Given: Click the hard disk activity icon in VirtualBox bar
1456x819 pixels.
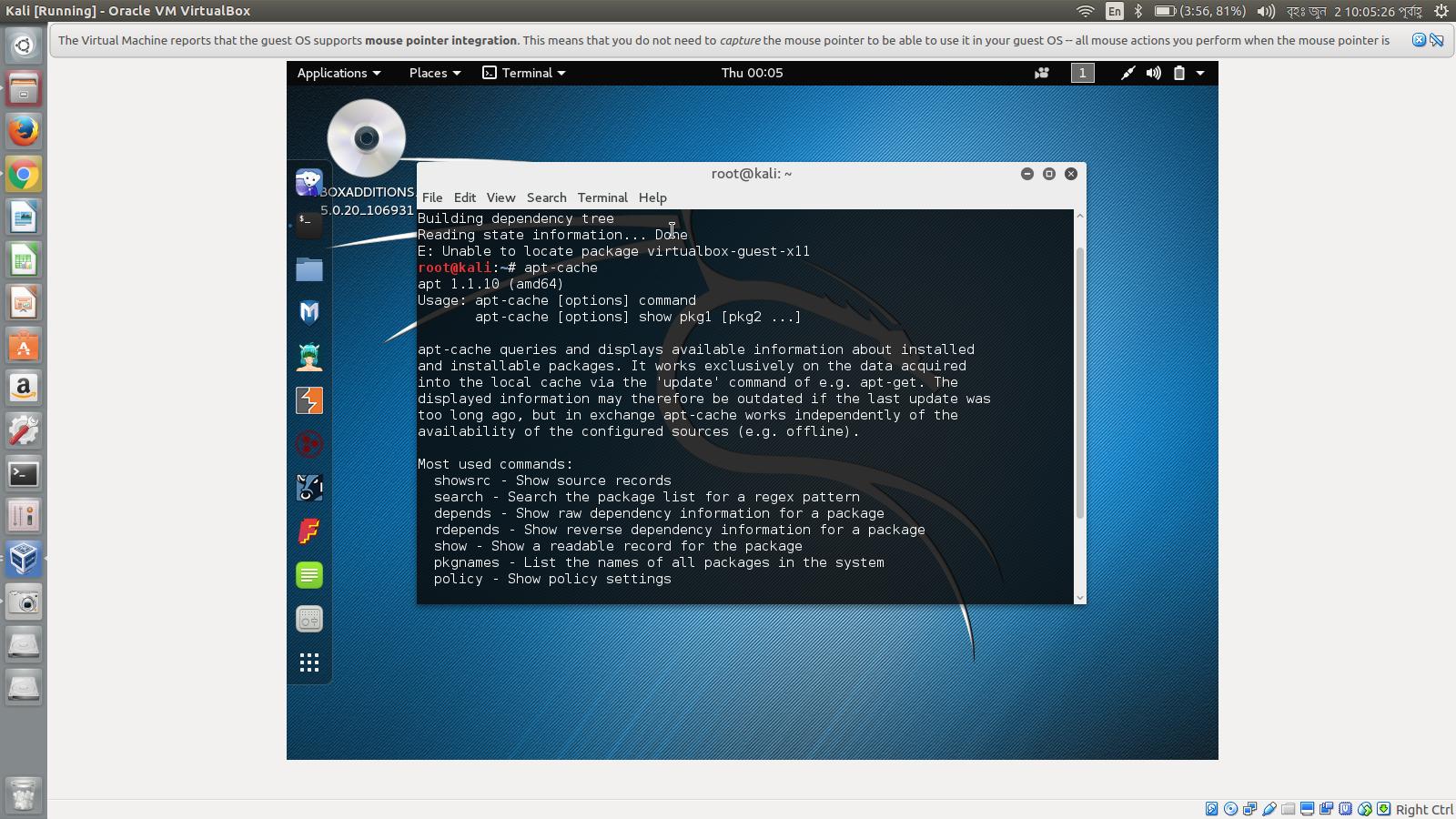Looking at the screenshot, I should [x=1212, y=808].
